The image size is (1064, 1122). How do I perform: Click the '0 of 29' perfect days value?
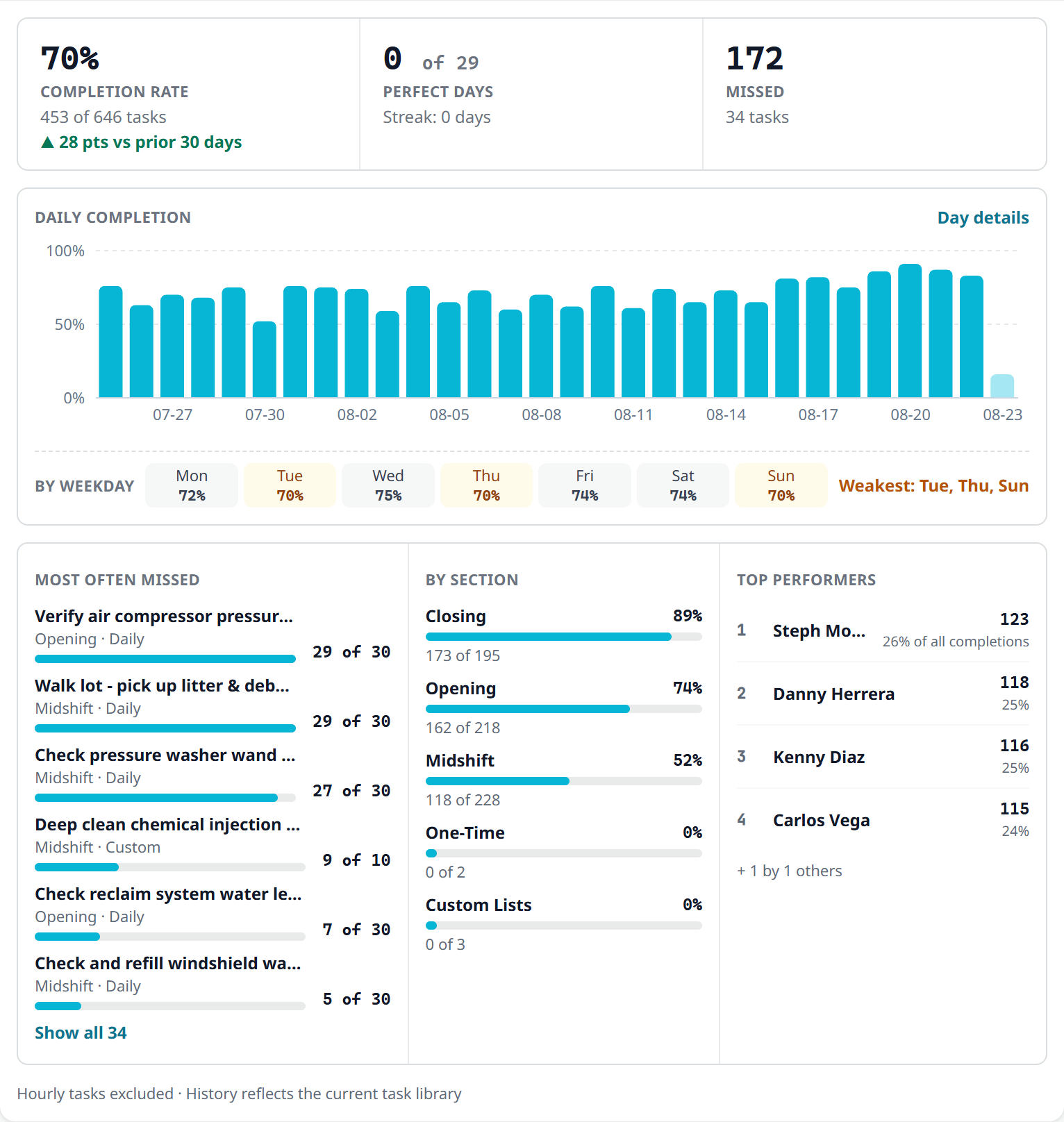[x=431, y=60]
